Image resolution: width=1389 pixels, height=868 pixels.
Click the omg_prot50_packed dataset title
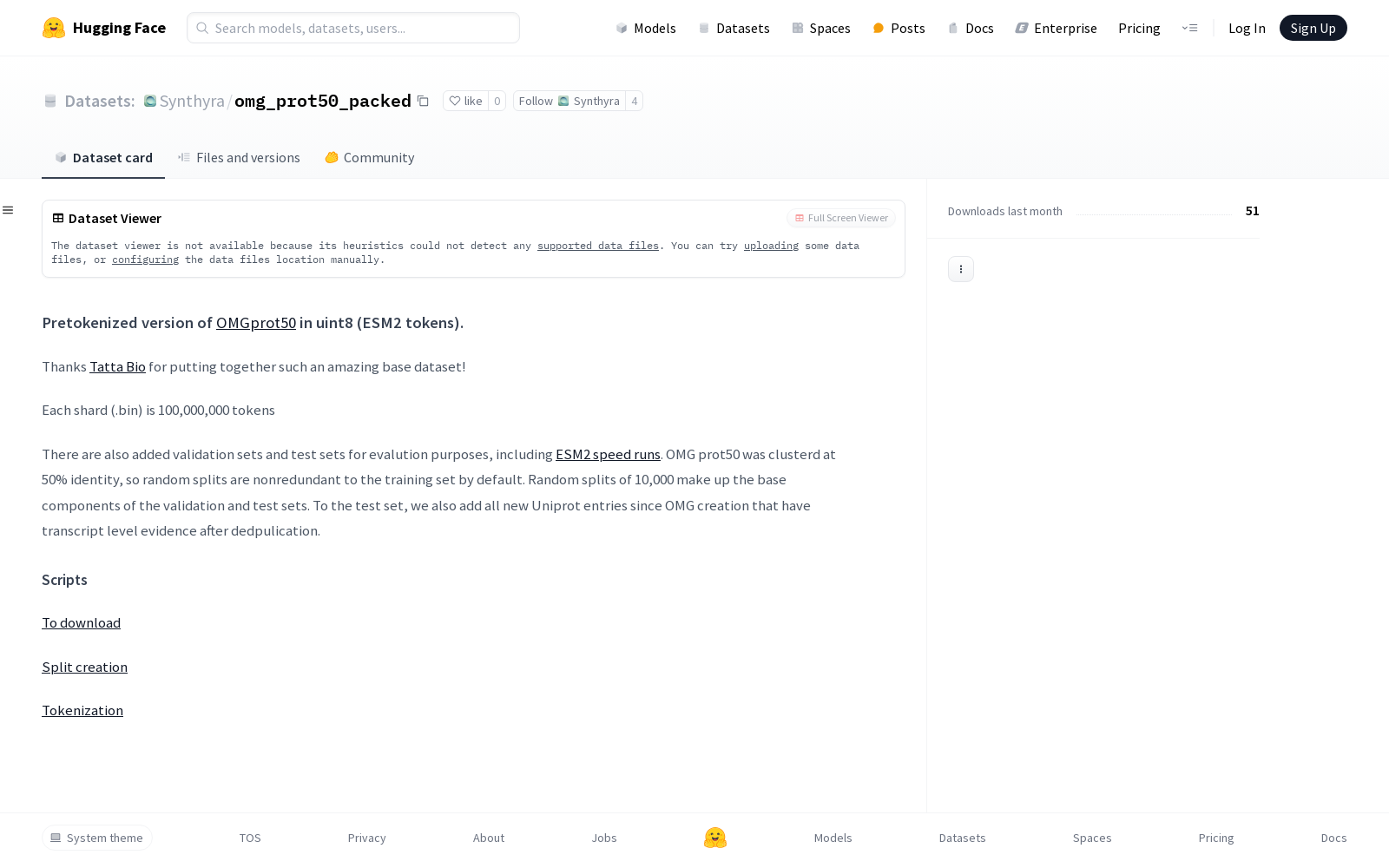tap(323, 101)
